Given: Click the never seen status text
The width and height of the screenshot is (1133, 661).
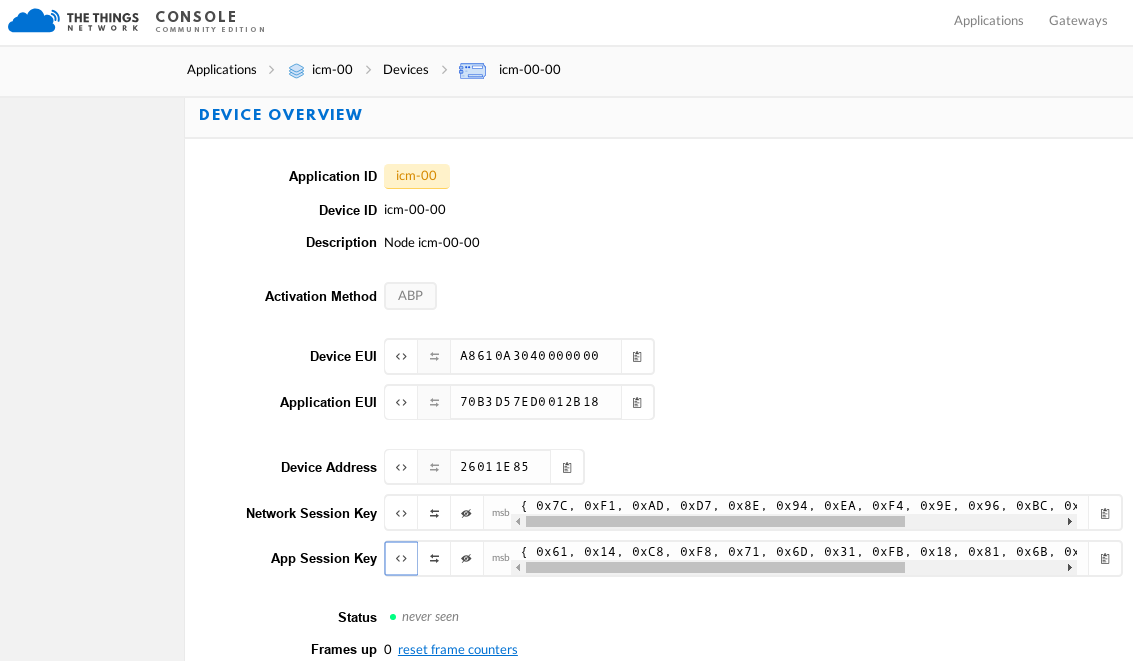Looking at the screenshot, I should [x=430, y=617].
